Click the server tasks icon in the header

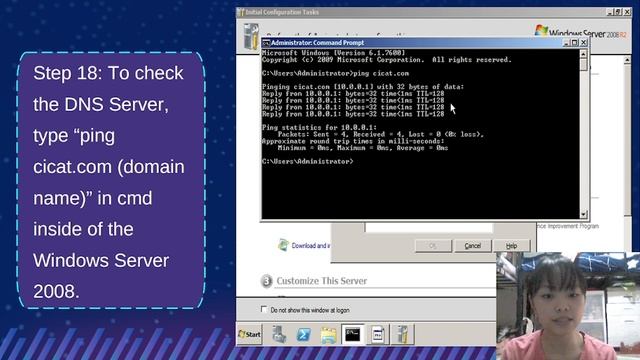click(x=251, y=36)
